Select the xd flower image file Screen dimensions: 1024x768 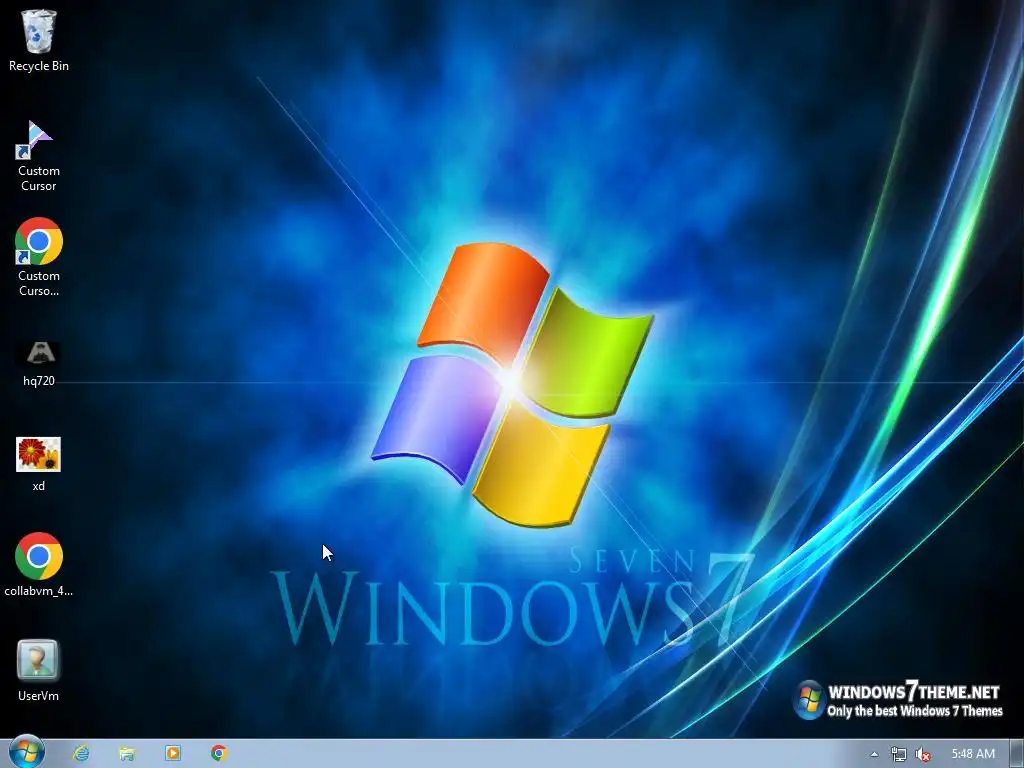(39, 464)
